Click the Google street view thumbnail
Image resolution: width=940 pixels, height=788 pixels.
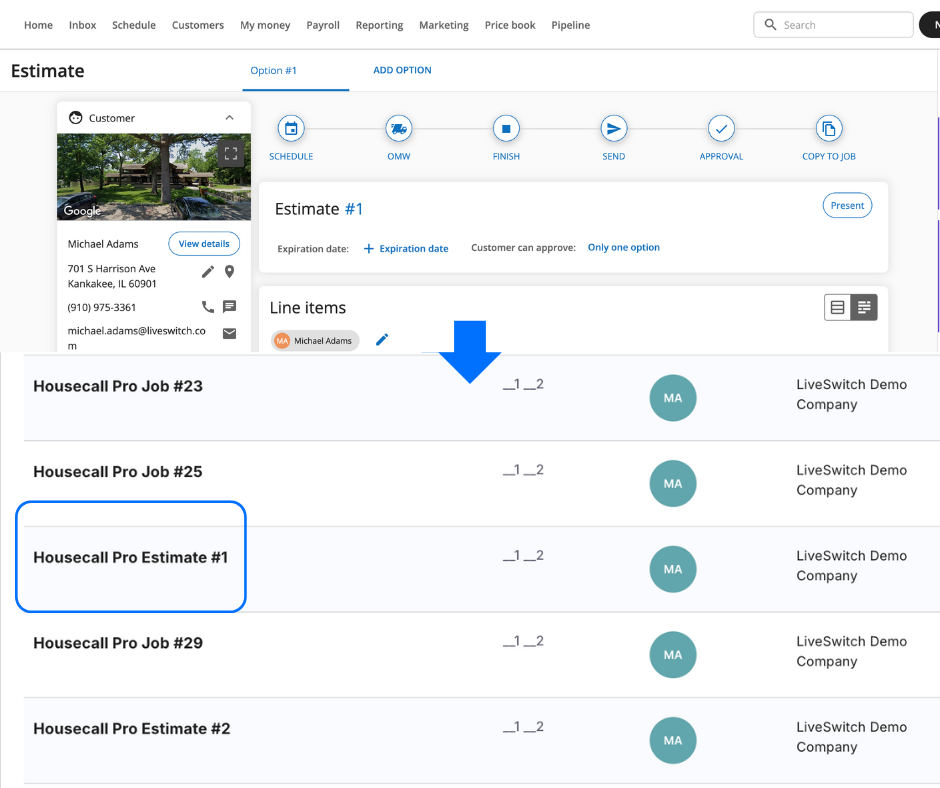coord(154,177)
